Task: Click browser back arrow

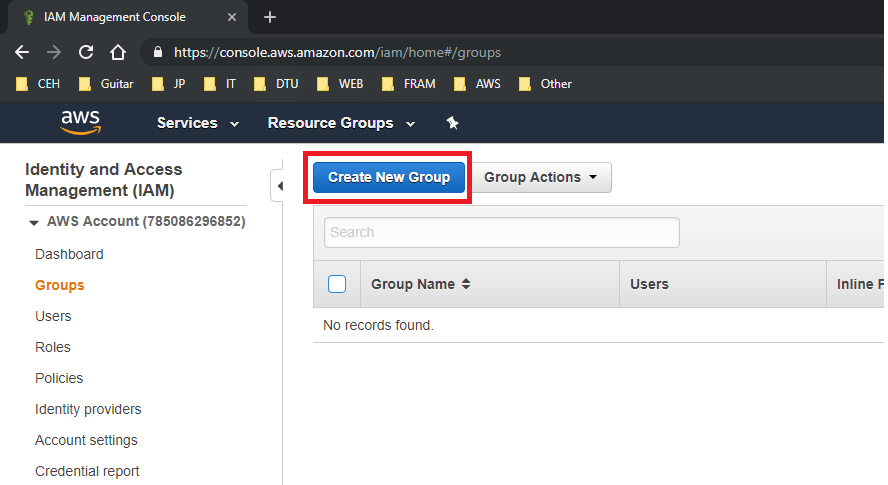Action: [22, 52]
